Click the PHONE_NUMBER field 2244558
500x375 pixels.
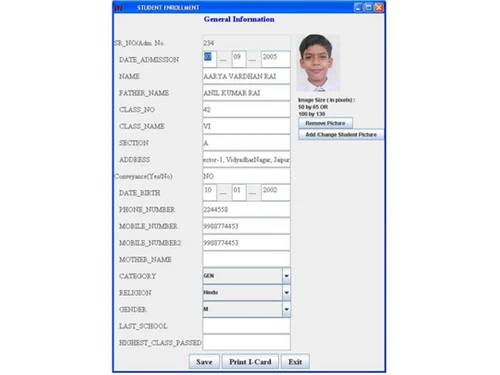click(x=246, y=209)
